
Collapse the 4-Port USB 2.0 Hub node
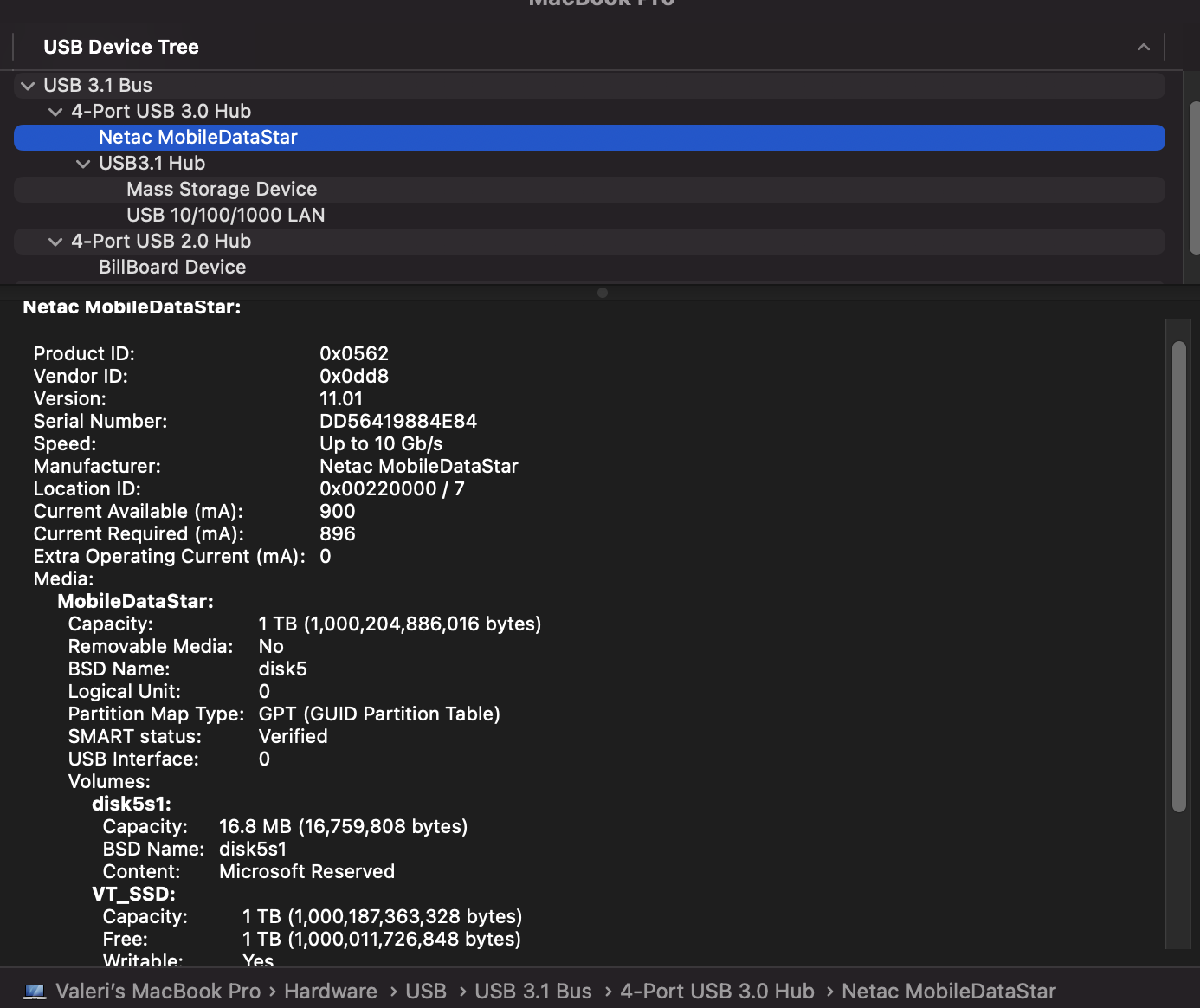tap(55, 242)
